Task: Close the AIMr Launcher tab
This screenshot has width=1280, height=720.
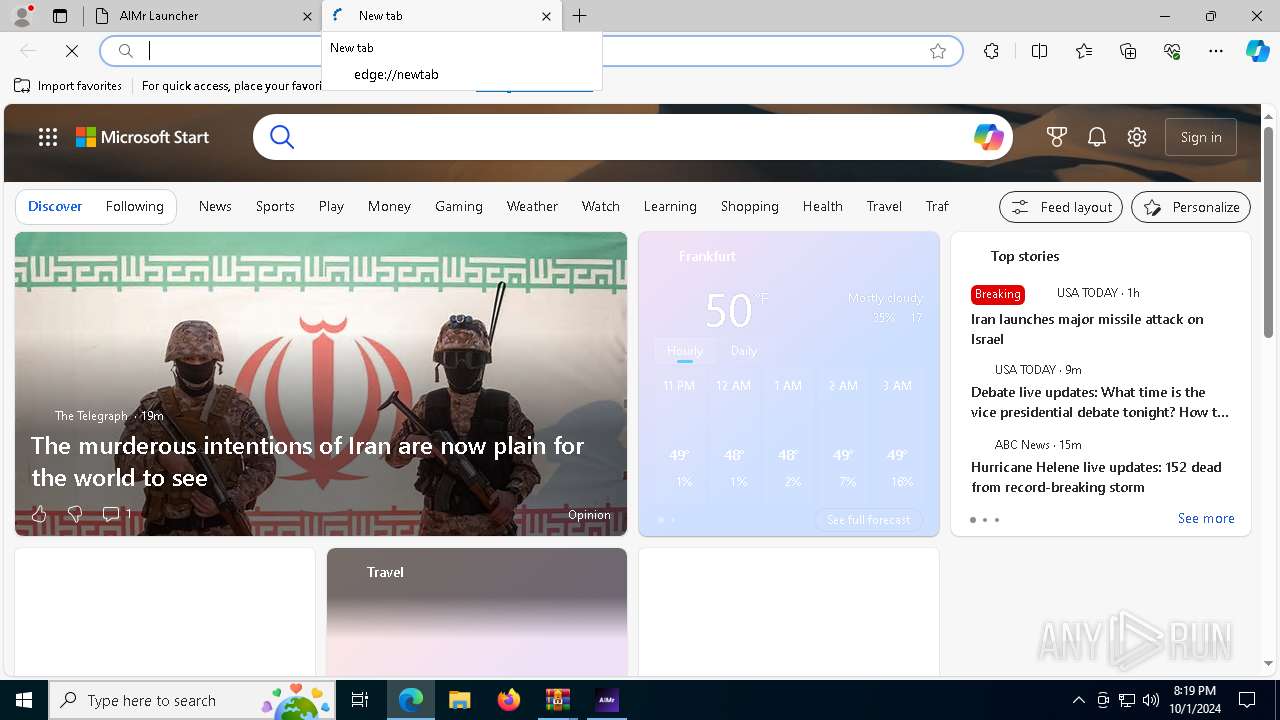Action: coord(307,16)
